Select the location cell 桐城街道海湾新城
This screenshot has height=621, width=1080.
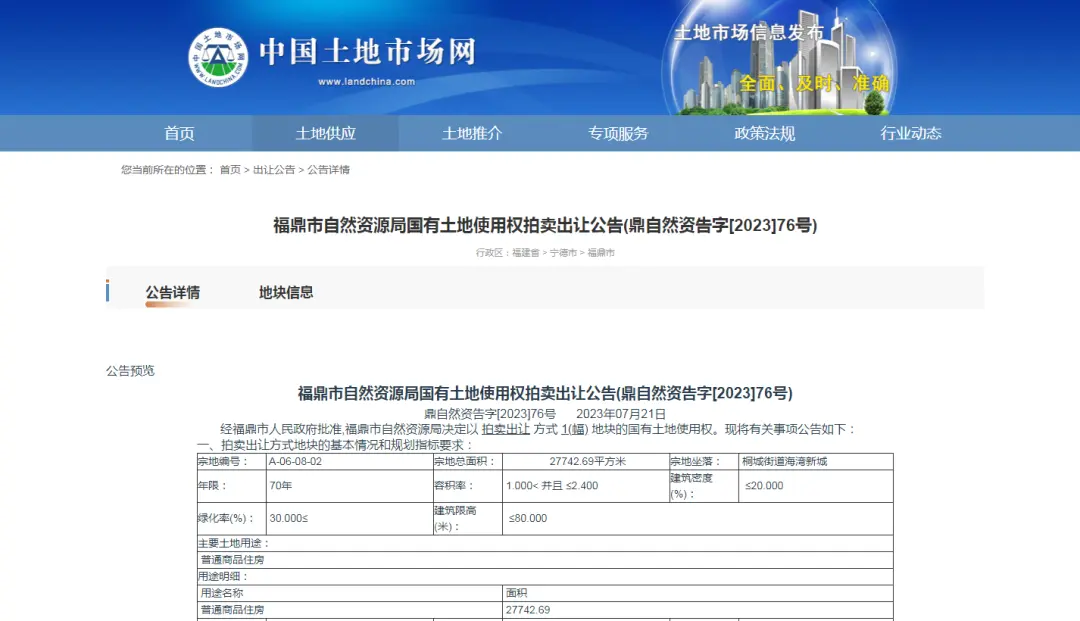pos(816,461)
